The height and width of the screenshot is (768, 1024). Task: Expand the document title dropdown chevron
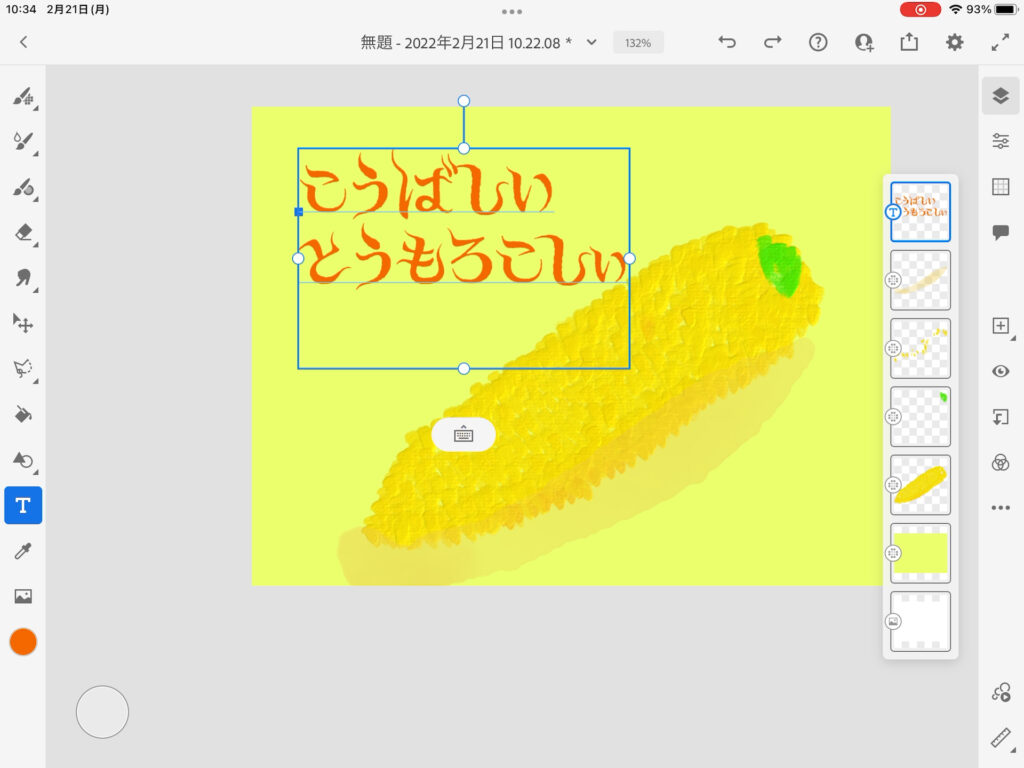(x=591, y=42)
